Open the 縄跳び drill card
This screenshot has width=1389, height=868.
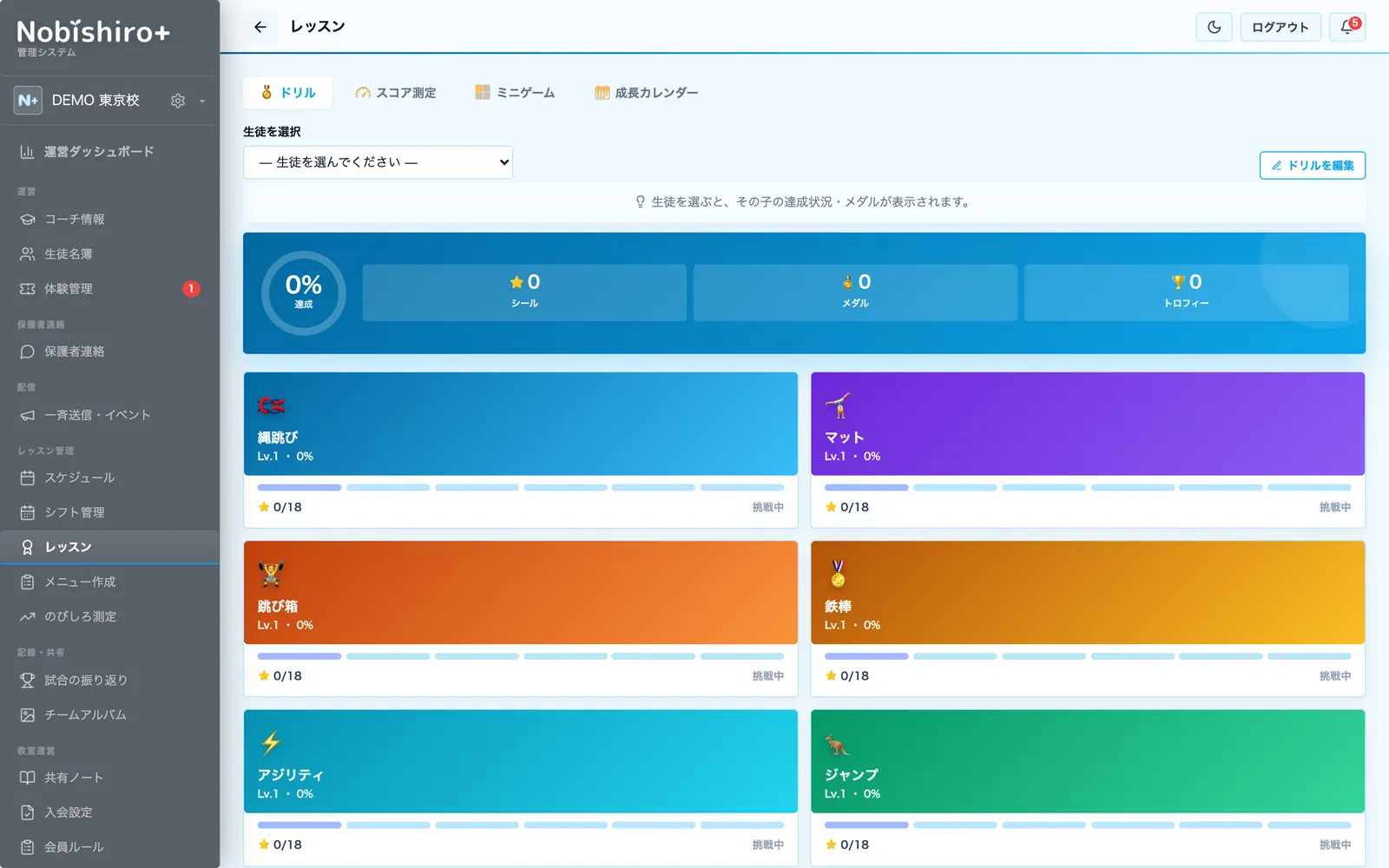click(520, 450)
